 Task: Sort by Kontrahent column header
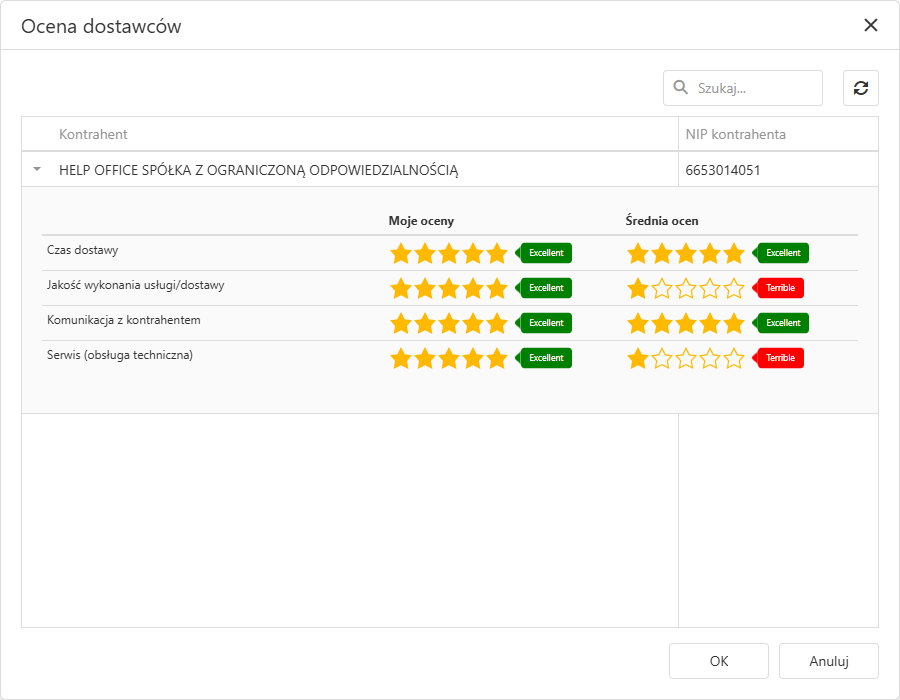tap(93, 134)
